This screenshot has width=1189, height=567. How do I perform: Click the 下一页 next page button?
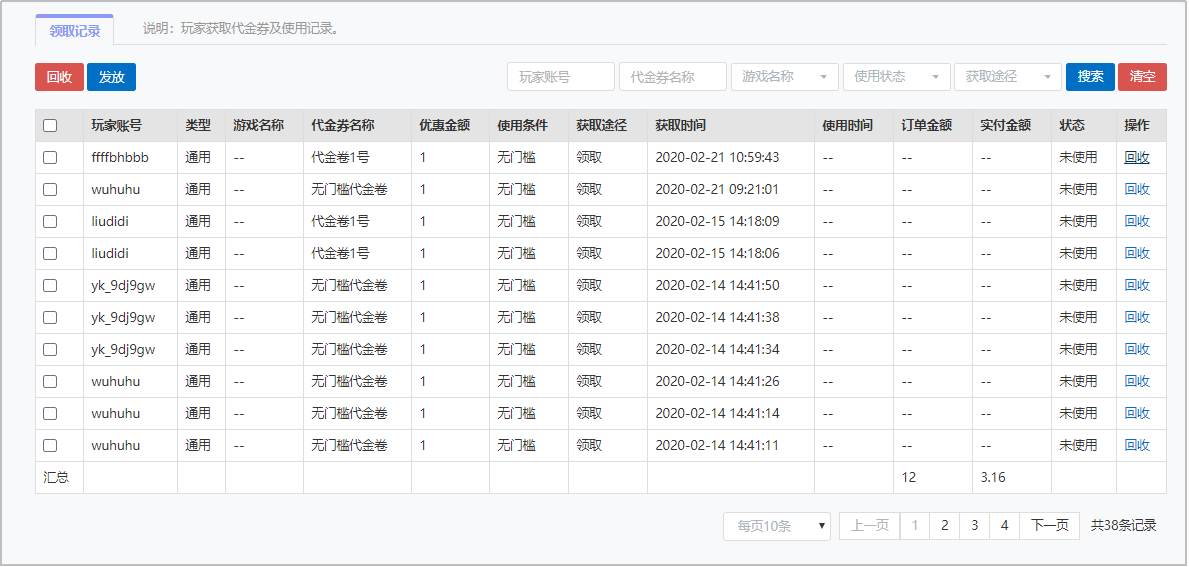point(1049,525)
